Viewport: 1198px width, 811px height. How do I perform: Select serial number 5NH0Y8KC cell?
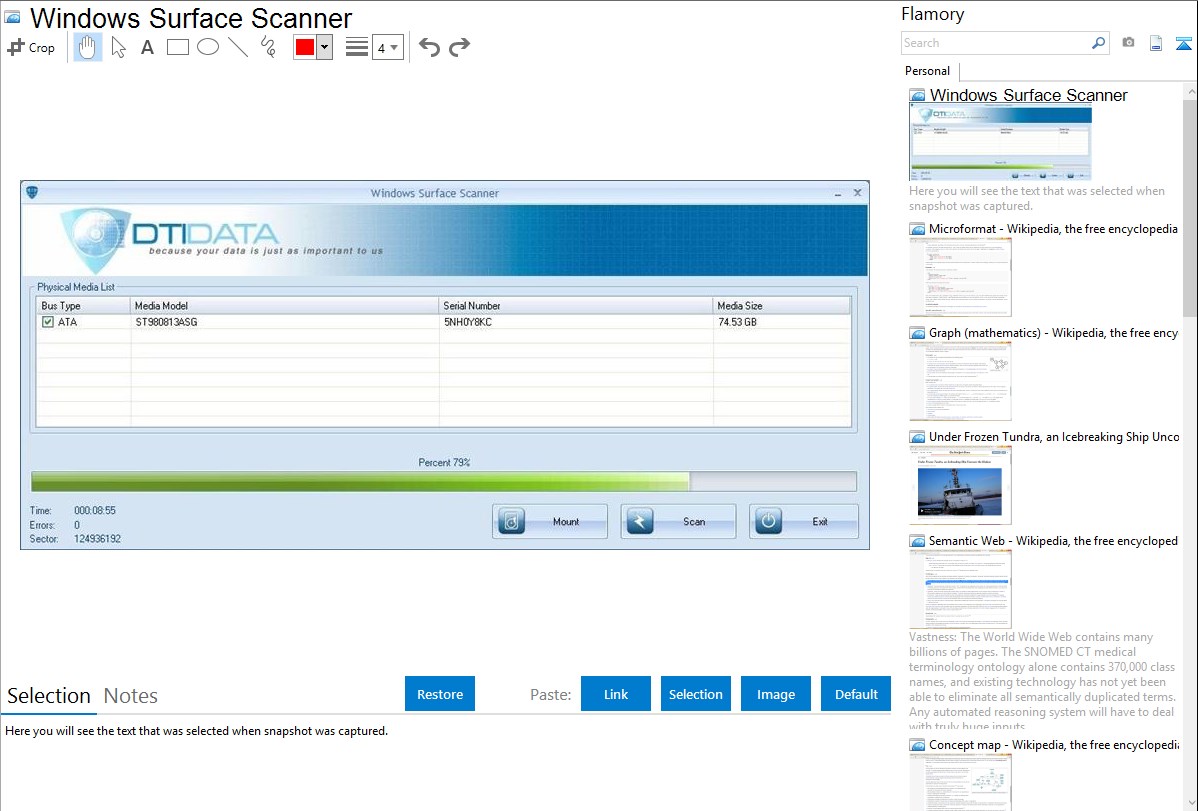[468, 322]
